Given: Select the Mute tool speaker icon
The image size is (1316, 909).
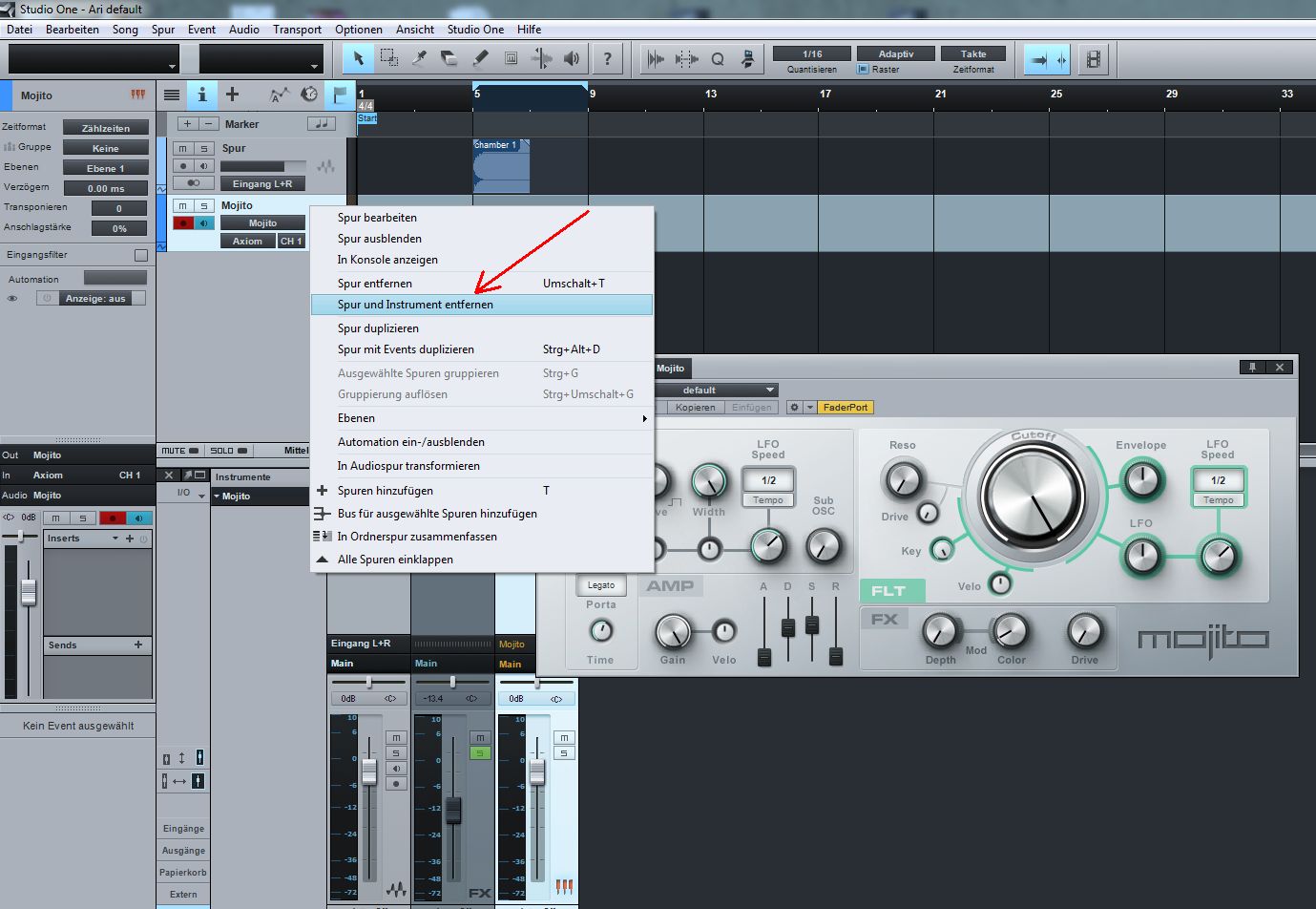Looking at the screenshot, I should coord(572,58).
